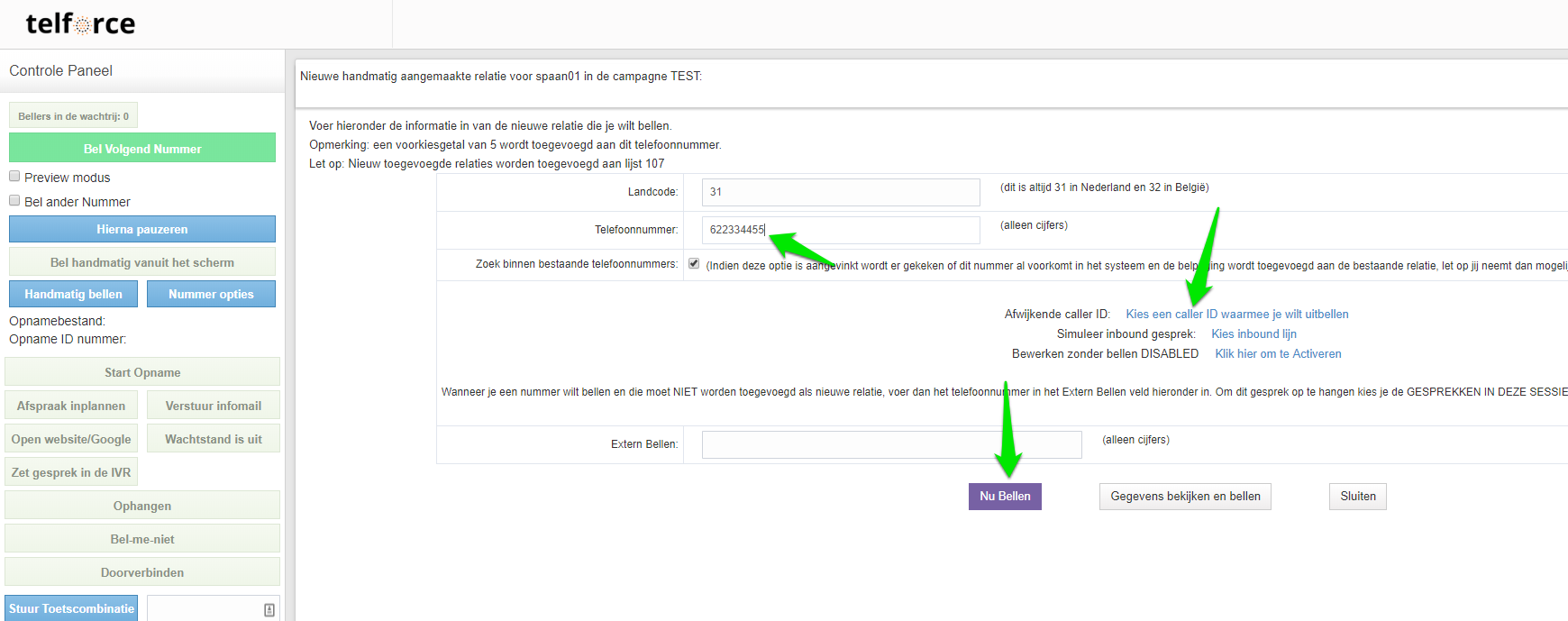Click the Ophangen button
Screen dimensions: 1568x621
pos(142,506)
